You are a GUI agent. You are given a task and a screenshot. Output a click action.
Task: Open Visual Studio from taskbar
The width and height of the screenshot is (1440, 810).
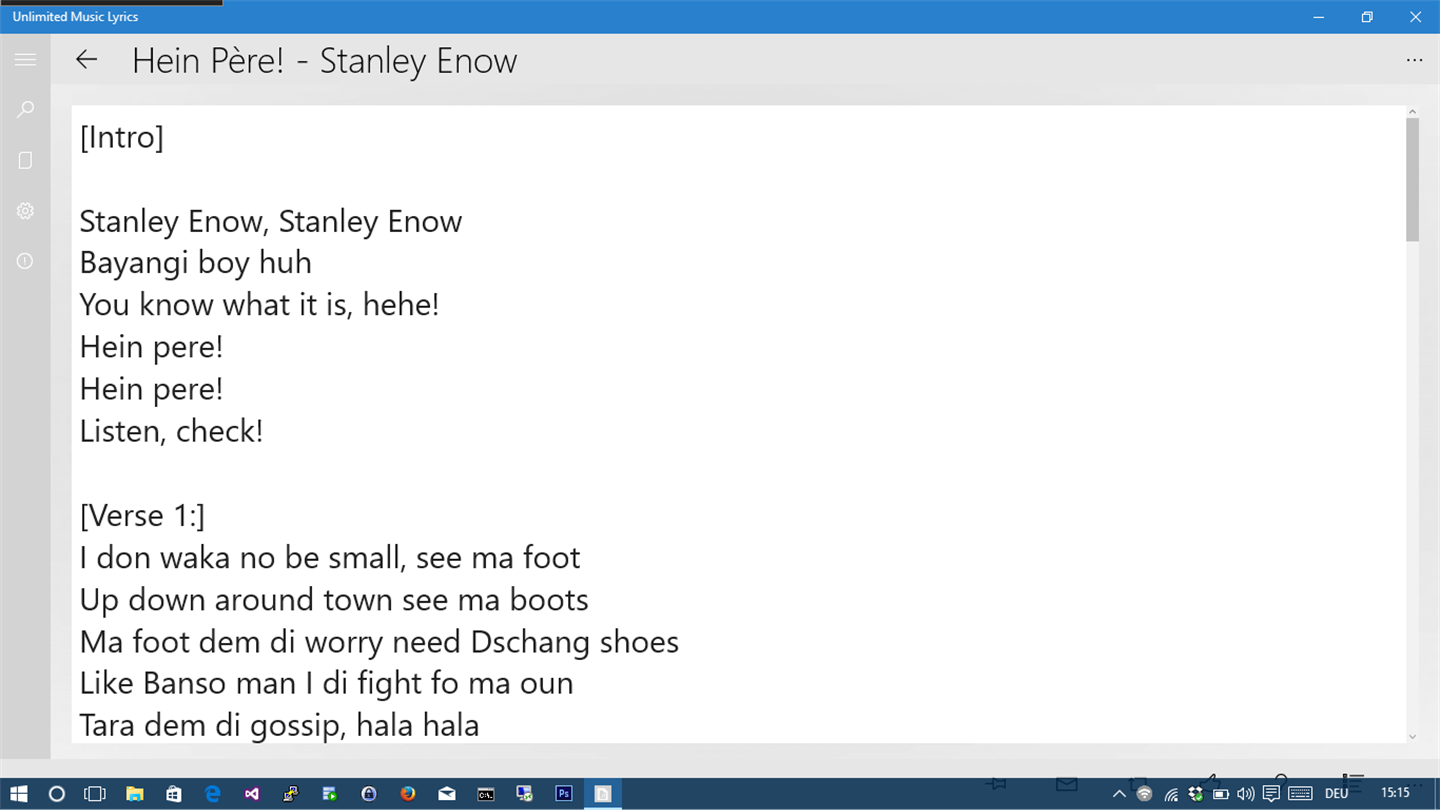(x=251, y=794)
